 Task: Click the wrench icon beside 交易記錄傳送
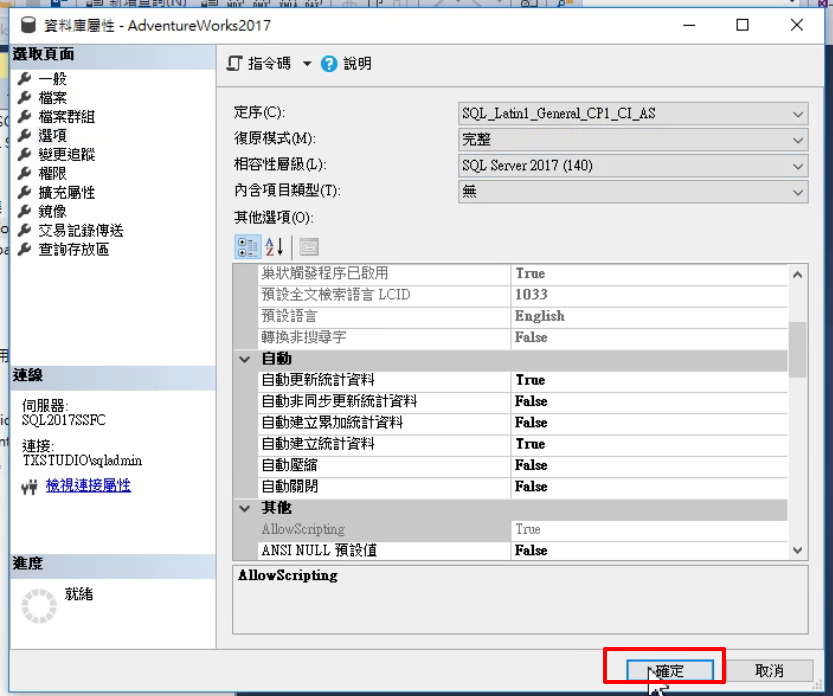click(x=24, y=230)
